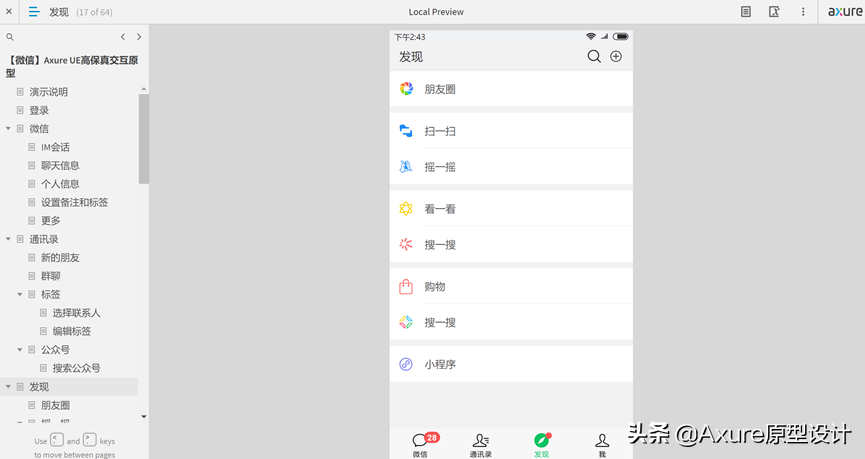Click the project title 【微信】Axure UE高保真交互原型
The height and width of the screenshot is (459, 865).
[x=72, y=66]
